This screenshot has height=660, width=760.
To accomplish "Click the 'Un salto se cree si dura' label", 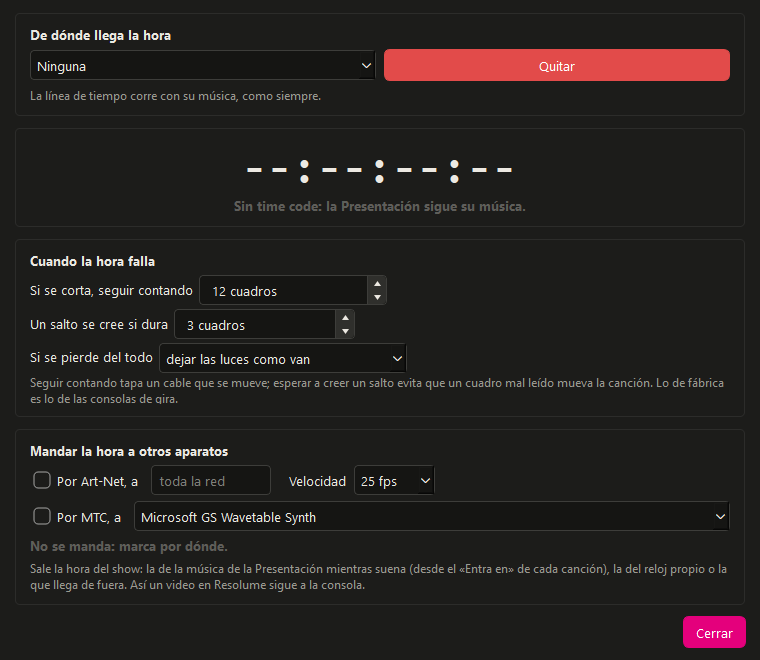I will [99, 325].
